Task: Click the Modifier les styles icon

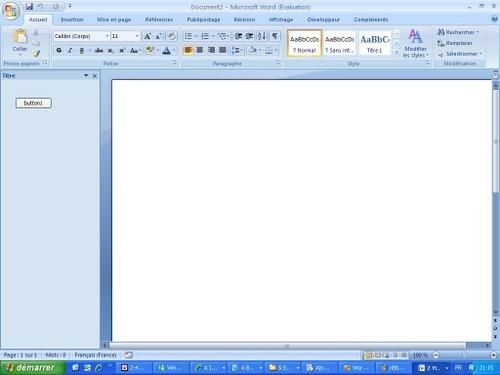Action: 415,43
